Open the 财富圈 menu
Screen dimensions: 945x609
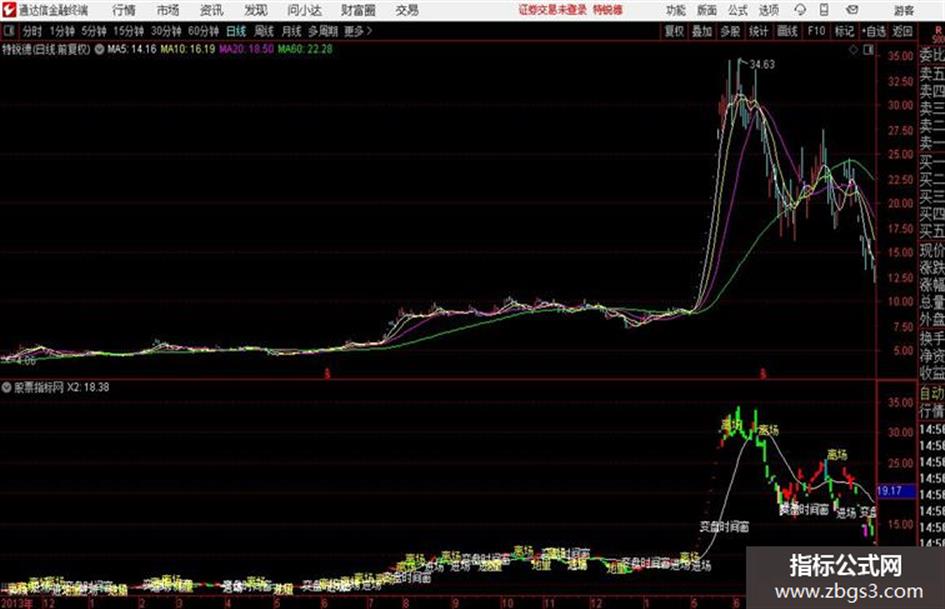[x=358, y=10]
